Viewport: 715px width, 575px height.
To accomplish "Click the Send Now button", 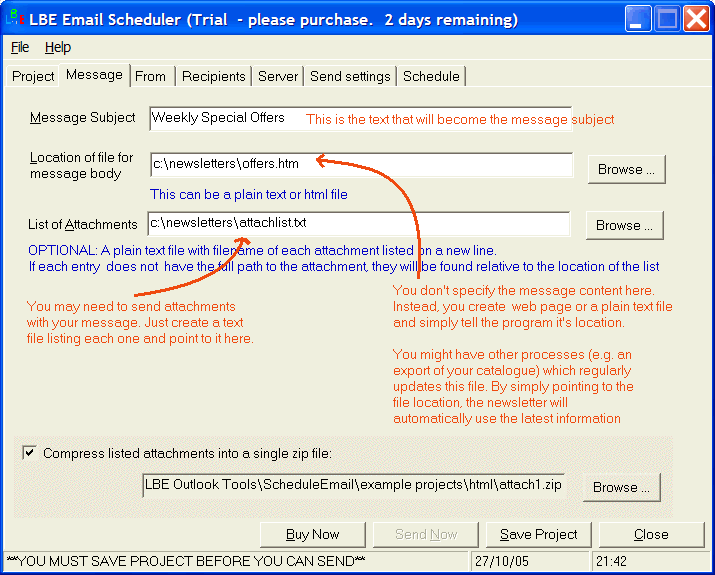I will [x=426, y=534].
